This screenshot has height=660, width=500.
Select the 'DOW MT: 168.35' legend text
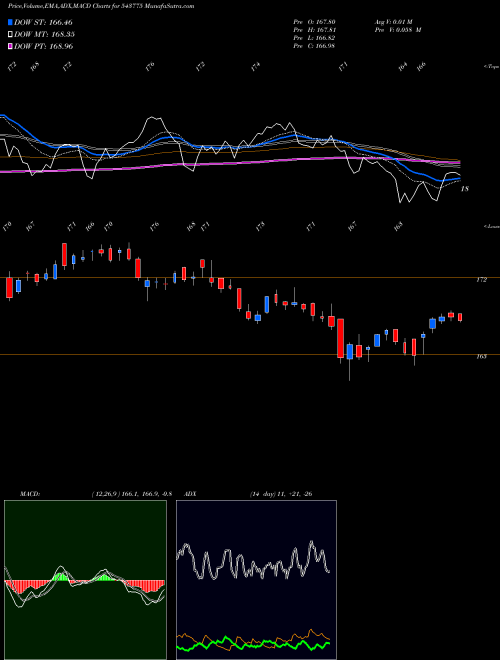click(x=44, y=34)
